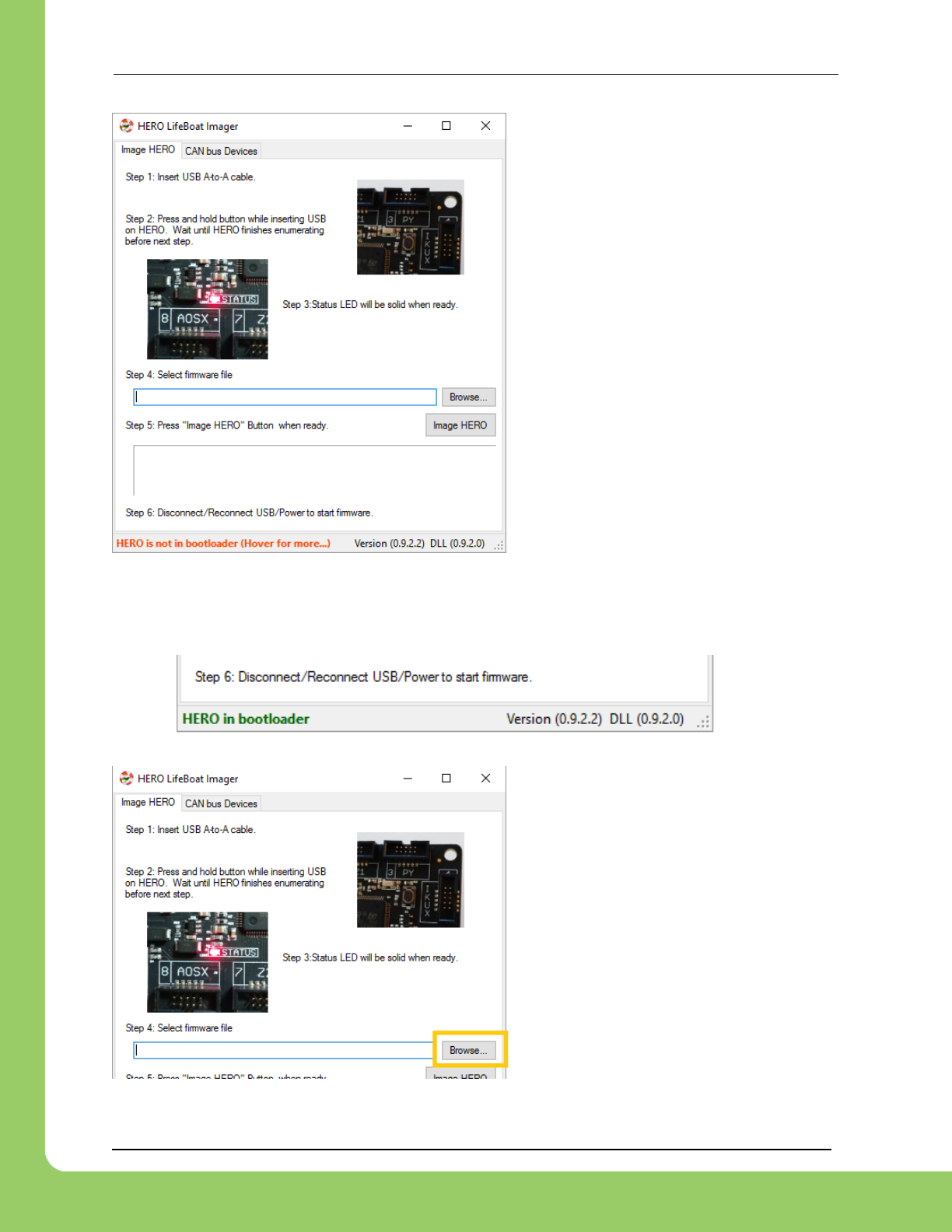Open CAN bus Devices tab in bottom window
The image size is (952, 1232).
(221, 803)
